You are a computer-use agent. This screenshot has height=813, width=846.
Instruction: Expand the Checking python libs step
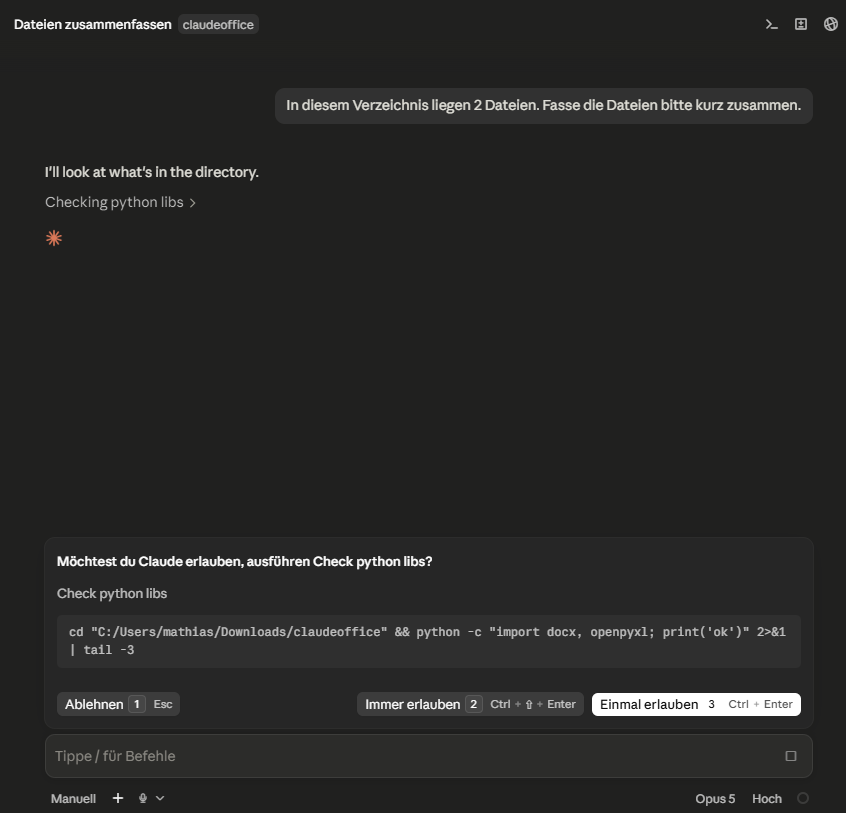tap(120, 202)
